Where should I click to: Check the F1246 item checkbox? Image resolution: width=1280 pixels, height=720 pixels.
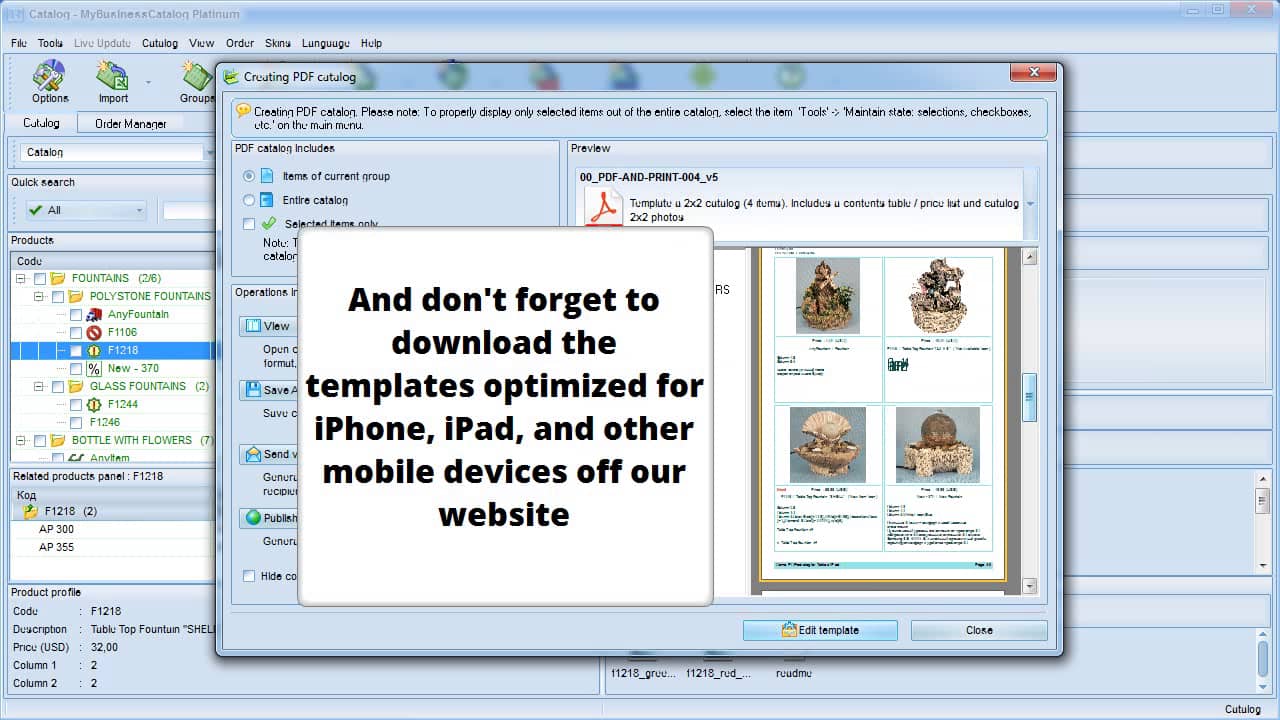pyautogui.click(x=76, y=422)
